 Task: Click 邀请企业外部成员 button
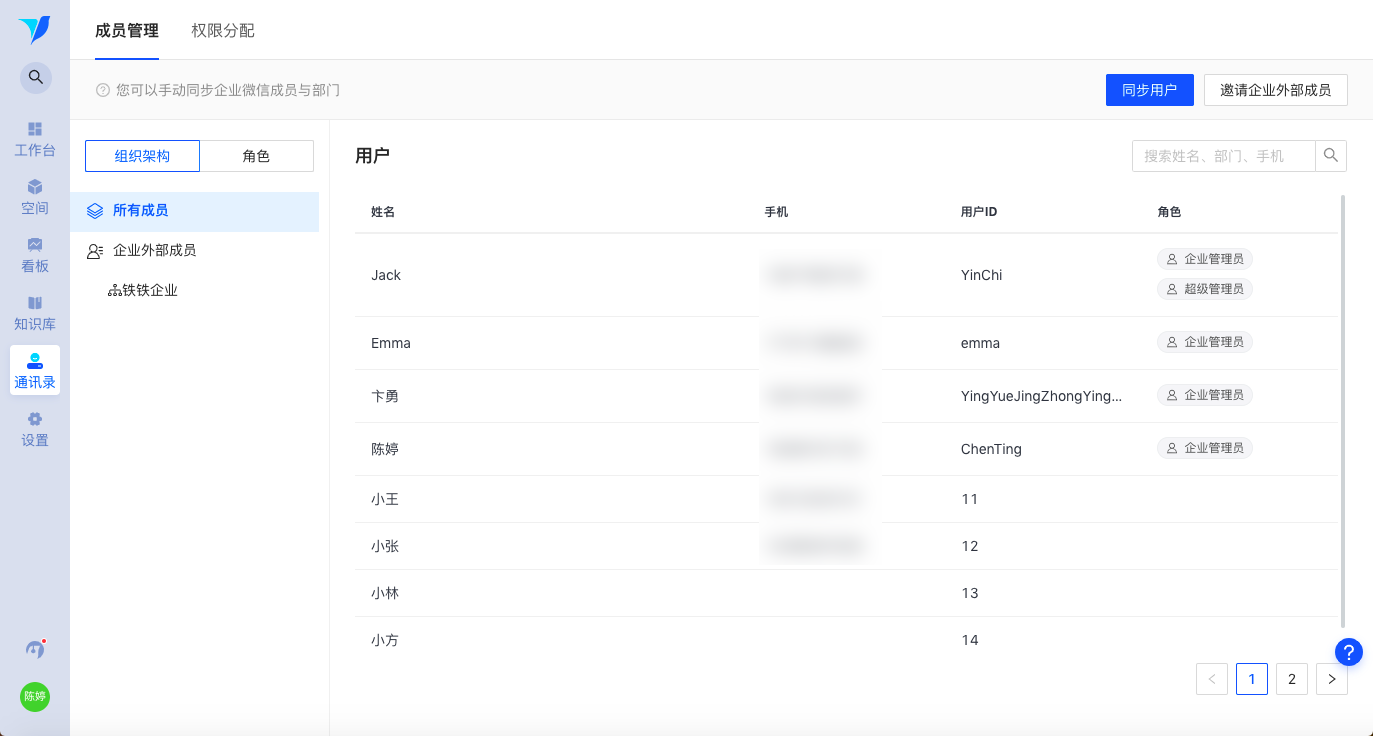click(1275, 90)
